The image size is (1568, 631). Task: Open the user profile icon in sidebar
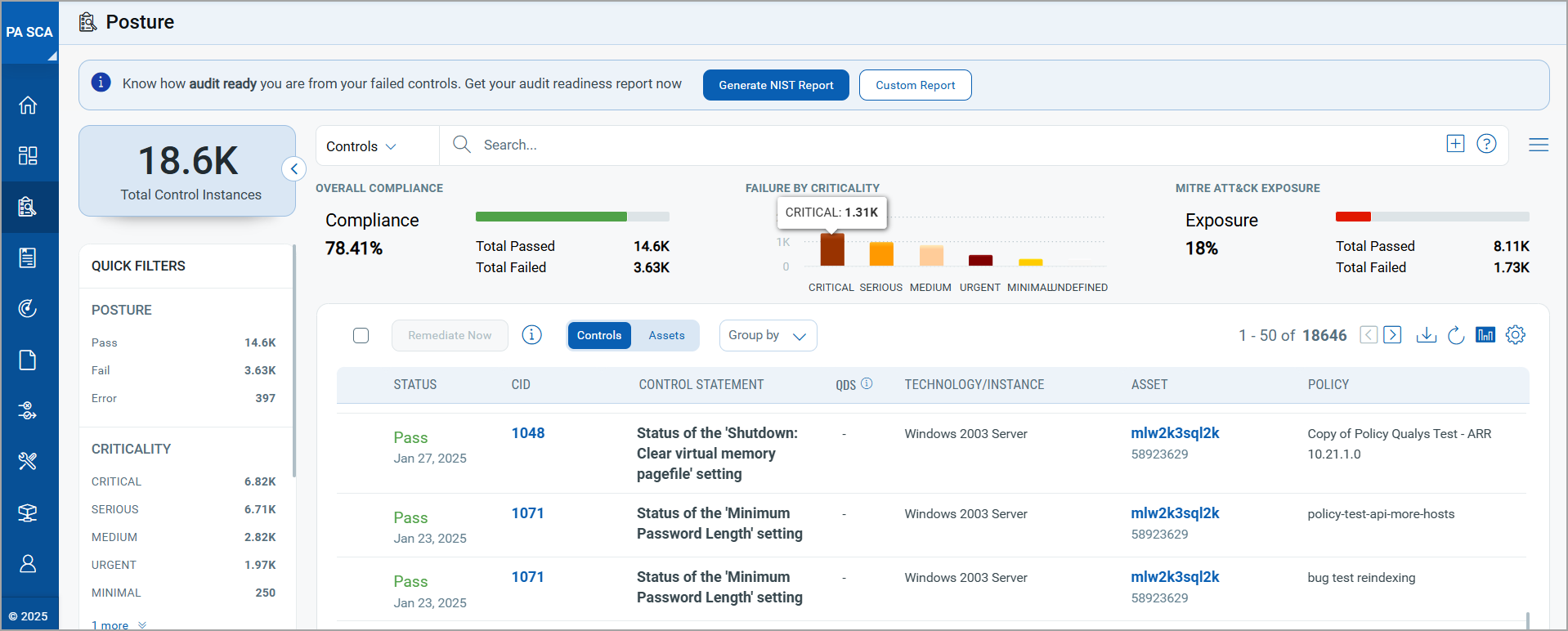(28, 564)
